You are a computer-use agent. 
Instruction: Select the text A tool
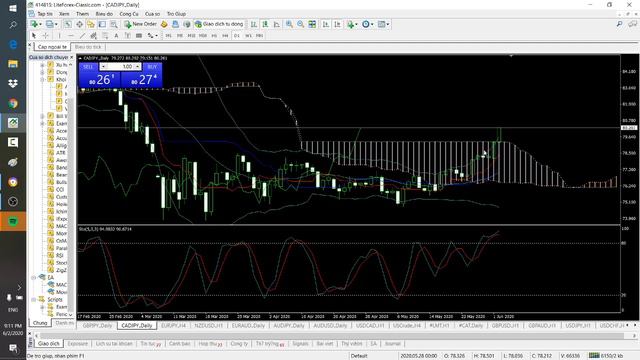pyautogui.click(x=116, y=36)
